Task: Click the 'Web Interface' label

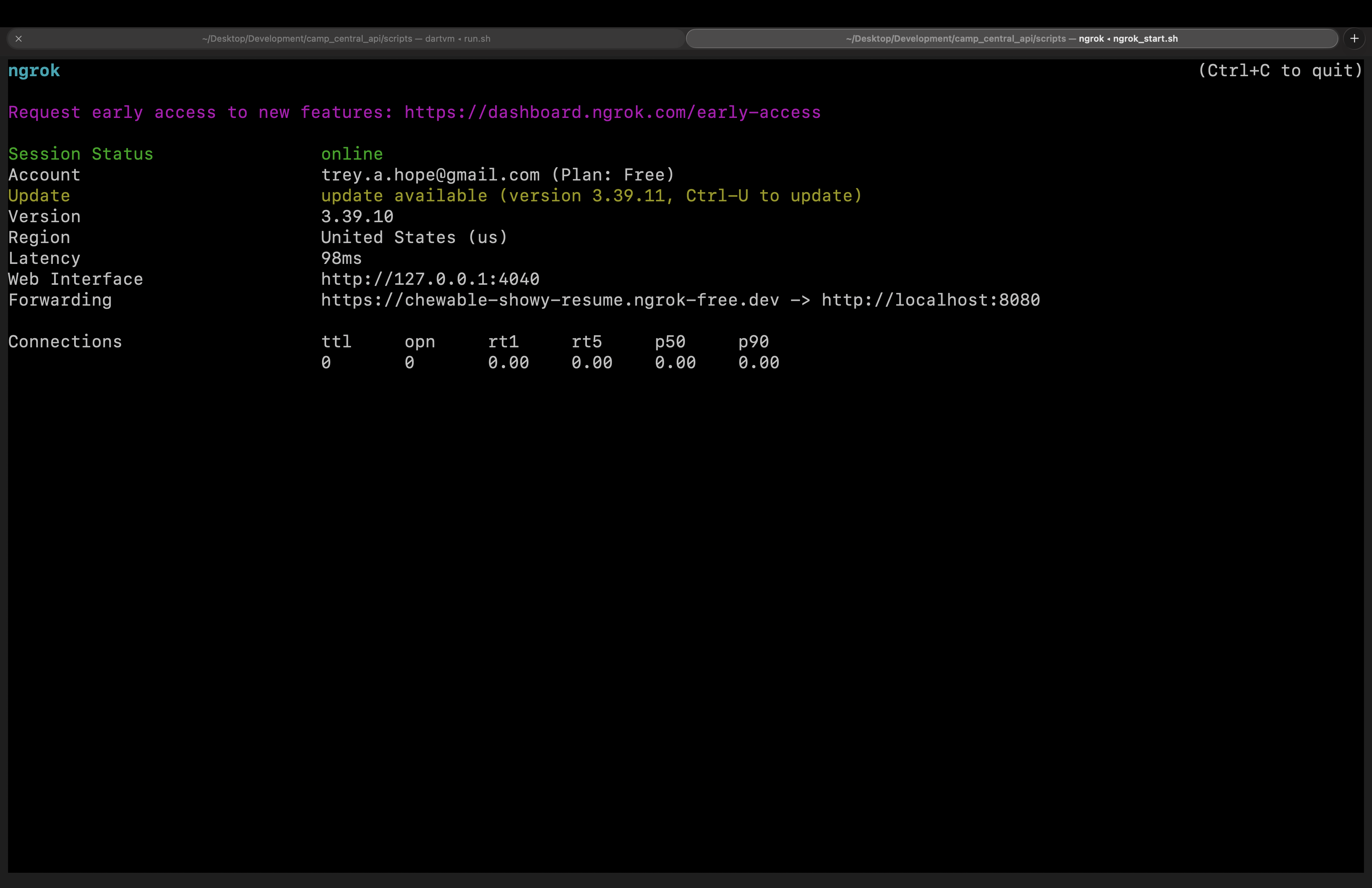Action: click(75, 279)
